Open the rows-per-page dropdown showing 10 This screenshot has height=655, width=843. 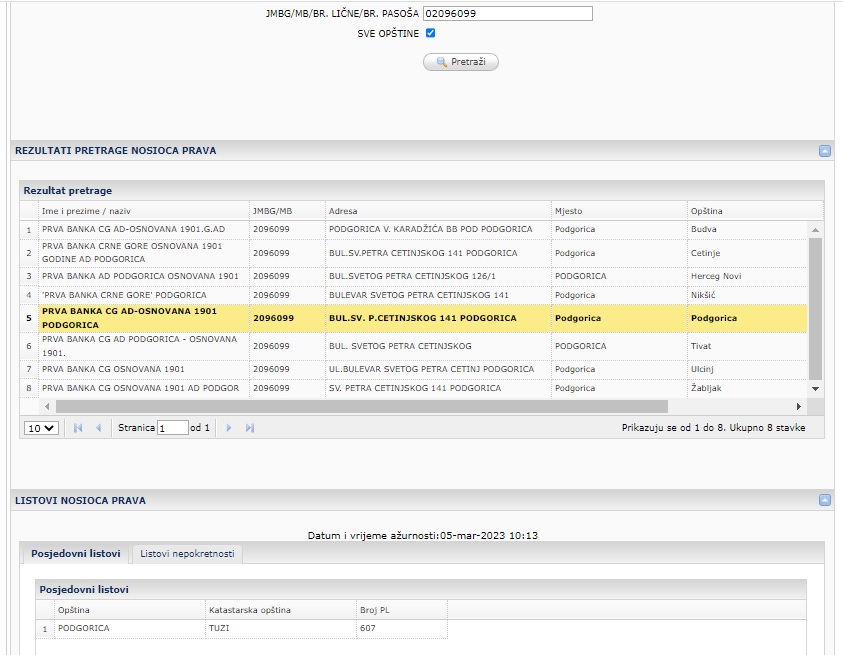pos(41,428)
